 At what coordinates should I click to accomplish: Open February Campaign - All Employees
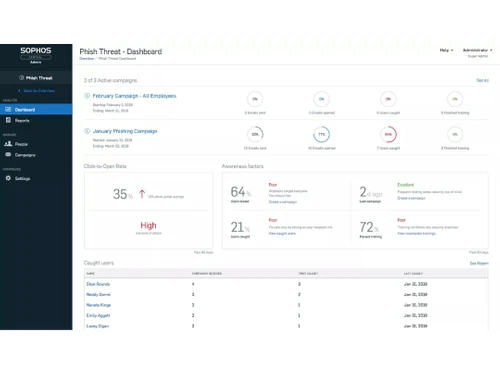pyautogui.click(x=134, y=96)
